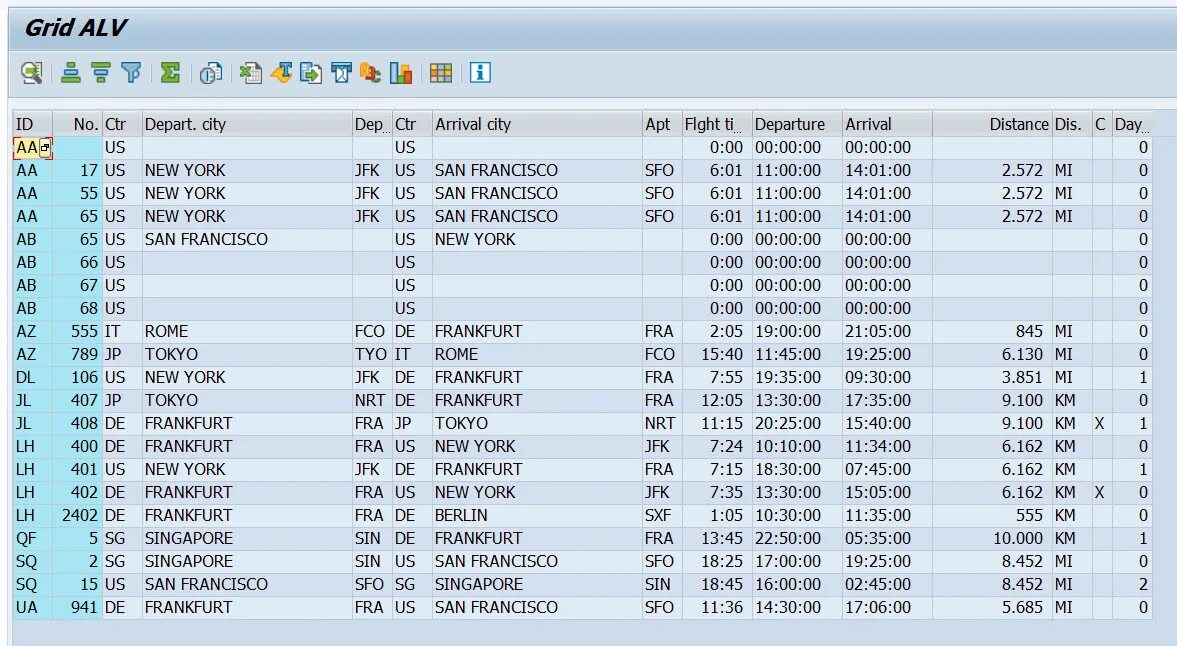
Task: Click flight number 400 cell
Action: tap(78, 446)
